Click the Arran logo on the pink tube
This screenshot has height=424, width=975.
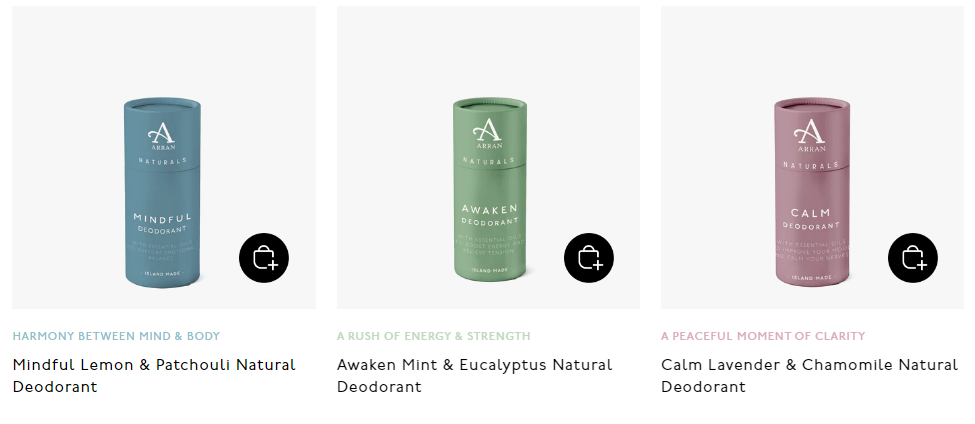(811, 136)
